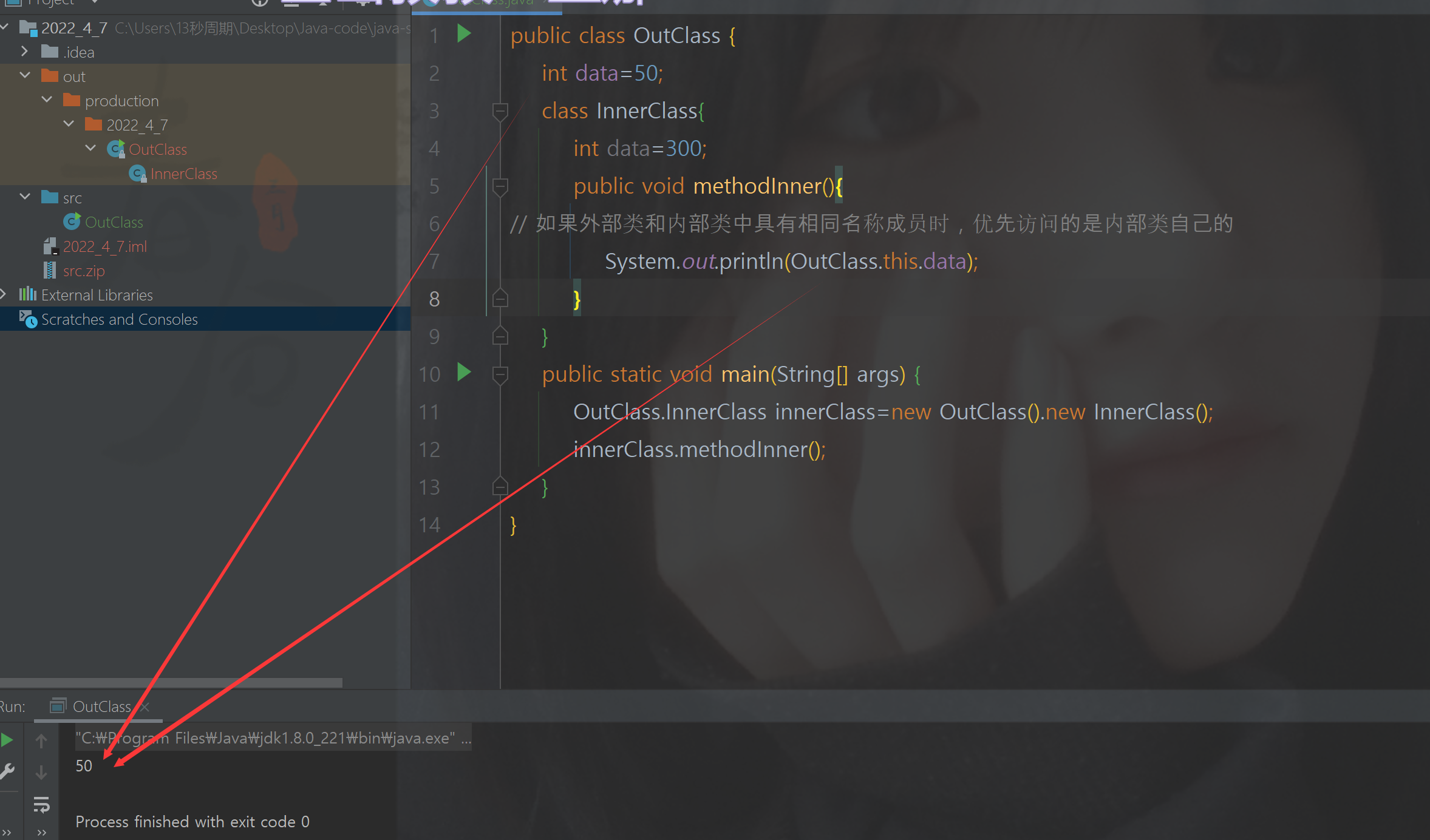Screen dimensions: 1430x840
Task: Expand External Libraries
Action: (4, 294)
